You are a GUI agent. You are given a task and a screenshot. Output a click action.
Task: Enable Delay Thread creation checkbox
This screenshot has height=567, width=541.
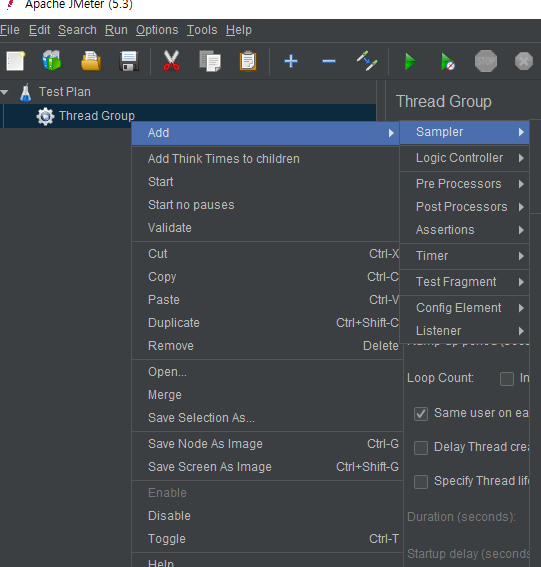421,448
